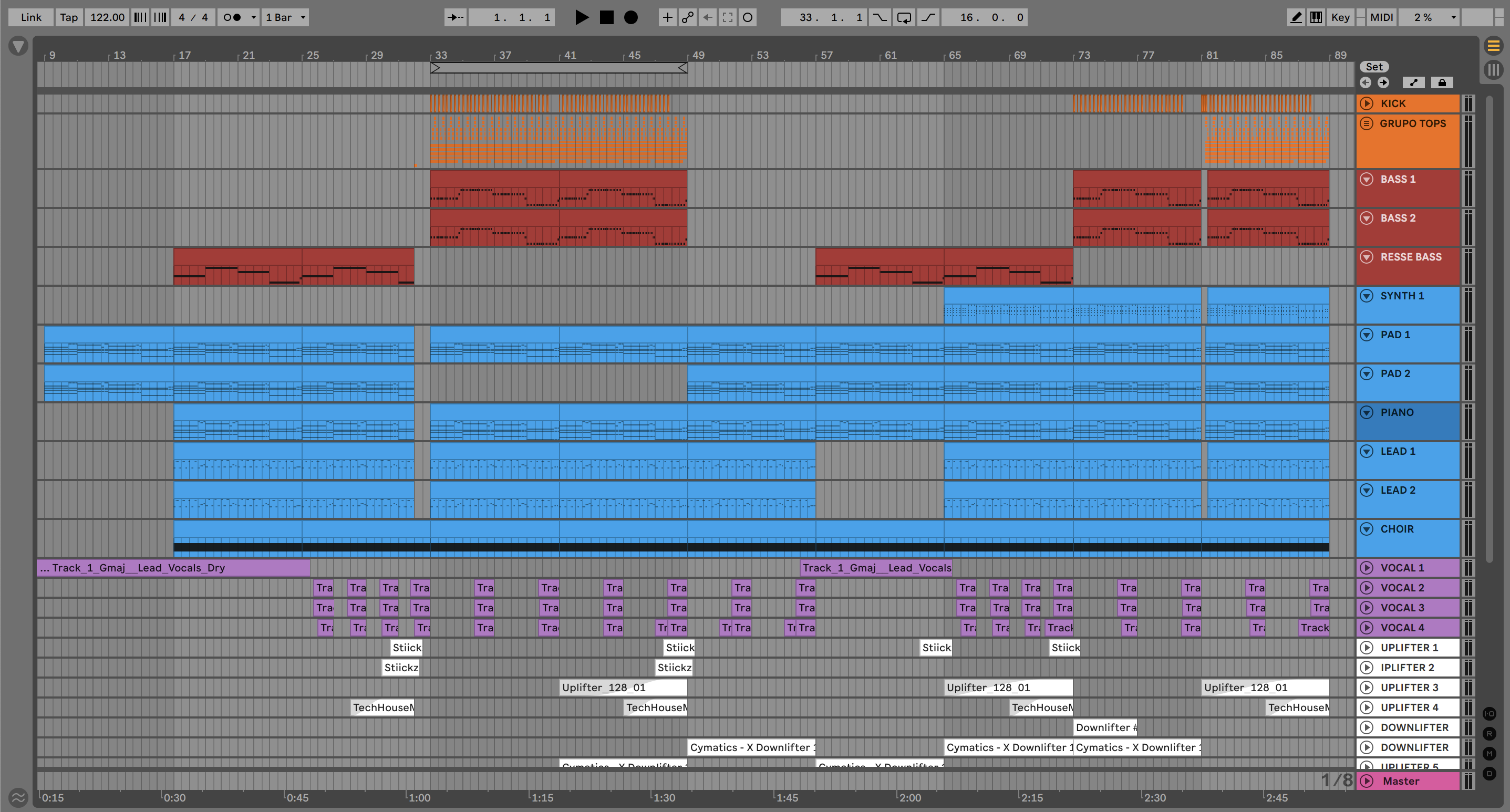Screen dimensions: 1510x812
Task: Click the Follow playback arrow icon
Action: pyautogui.click(x=455, y=17)
